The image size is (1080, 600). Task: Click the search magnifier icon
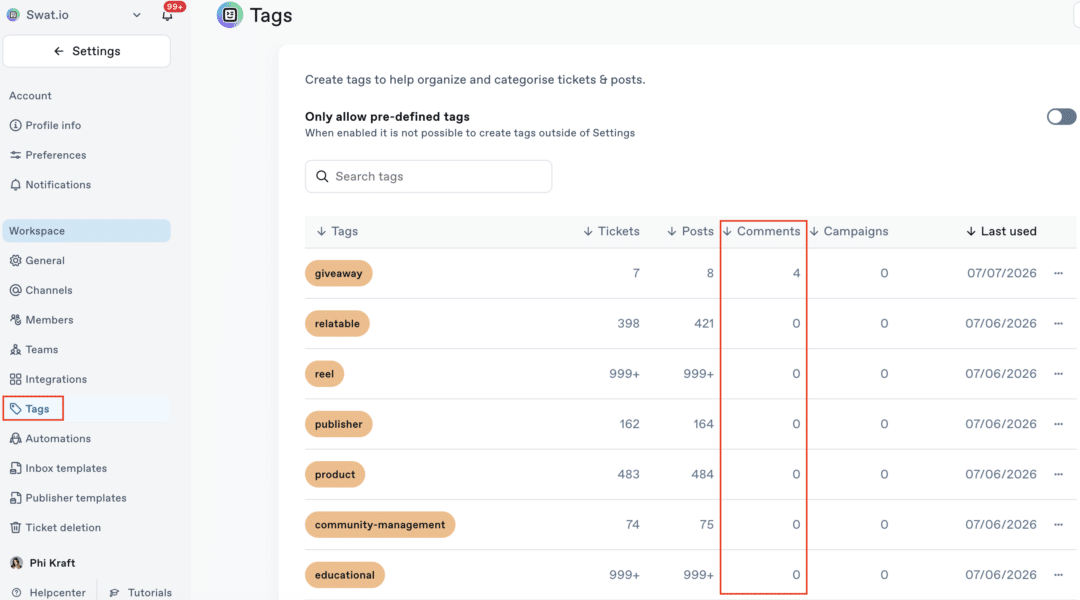pyautogui.click(x=322, y=176)
